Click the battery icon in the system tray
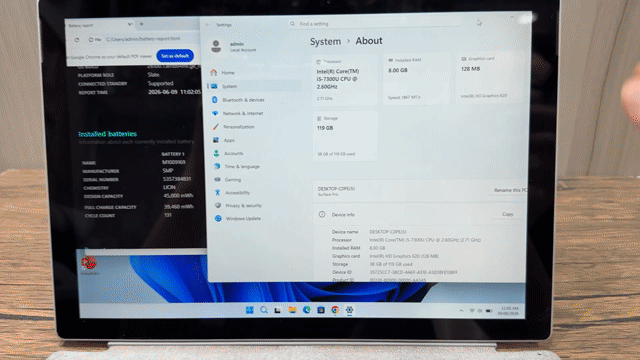Screen dimensions: 640x360 489,311
